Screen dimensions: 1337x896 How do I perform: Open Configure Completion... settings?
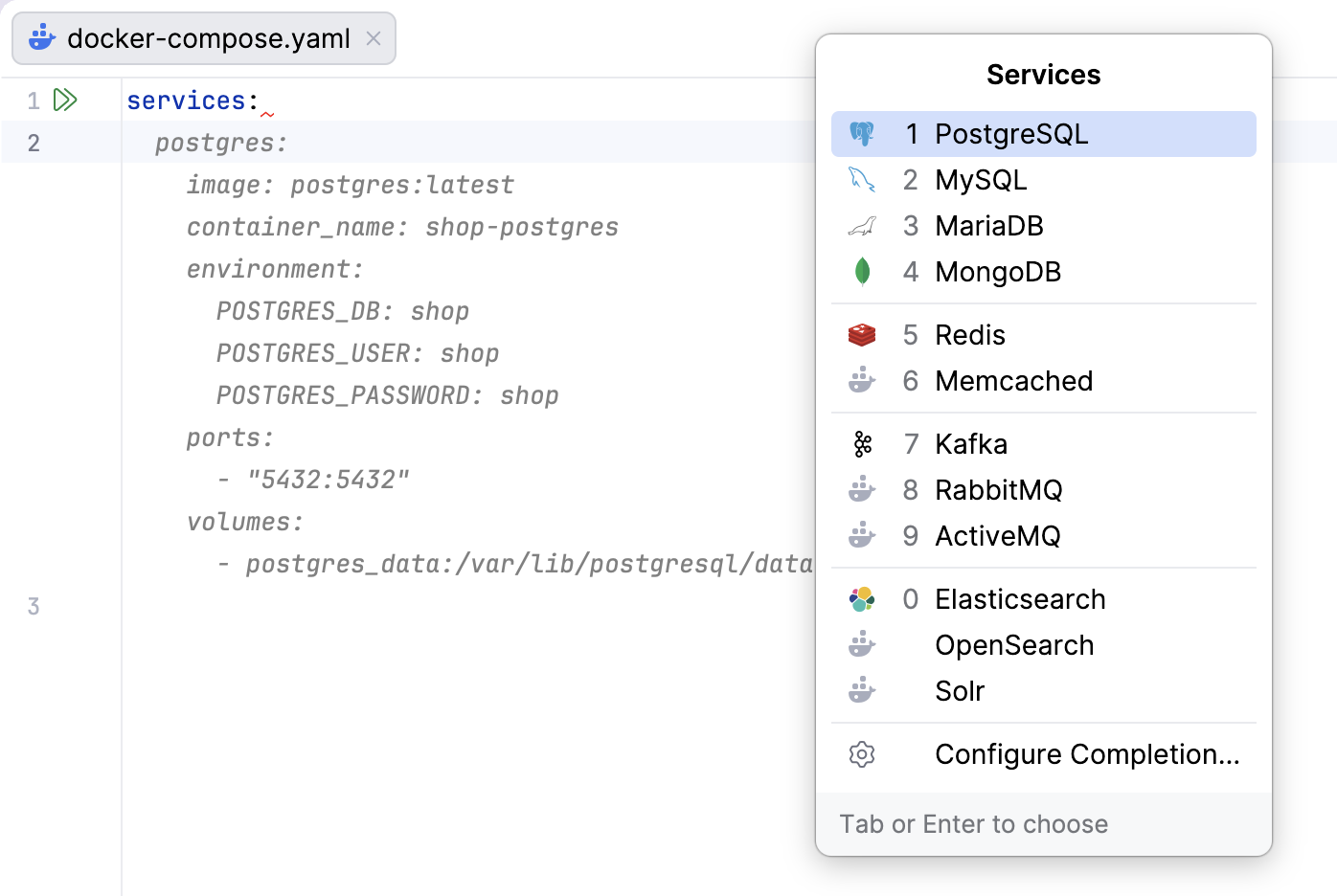(1044, 754)
